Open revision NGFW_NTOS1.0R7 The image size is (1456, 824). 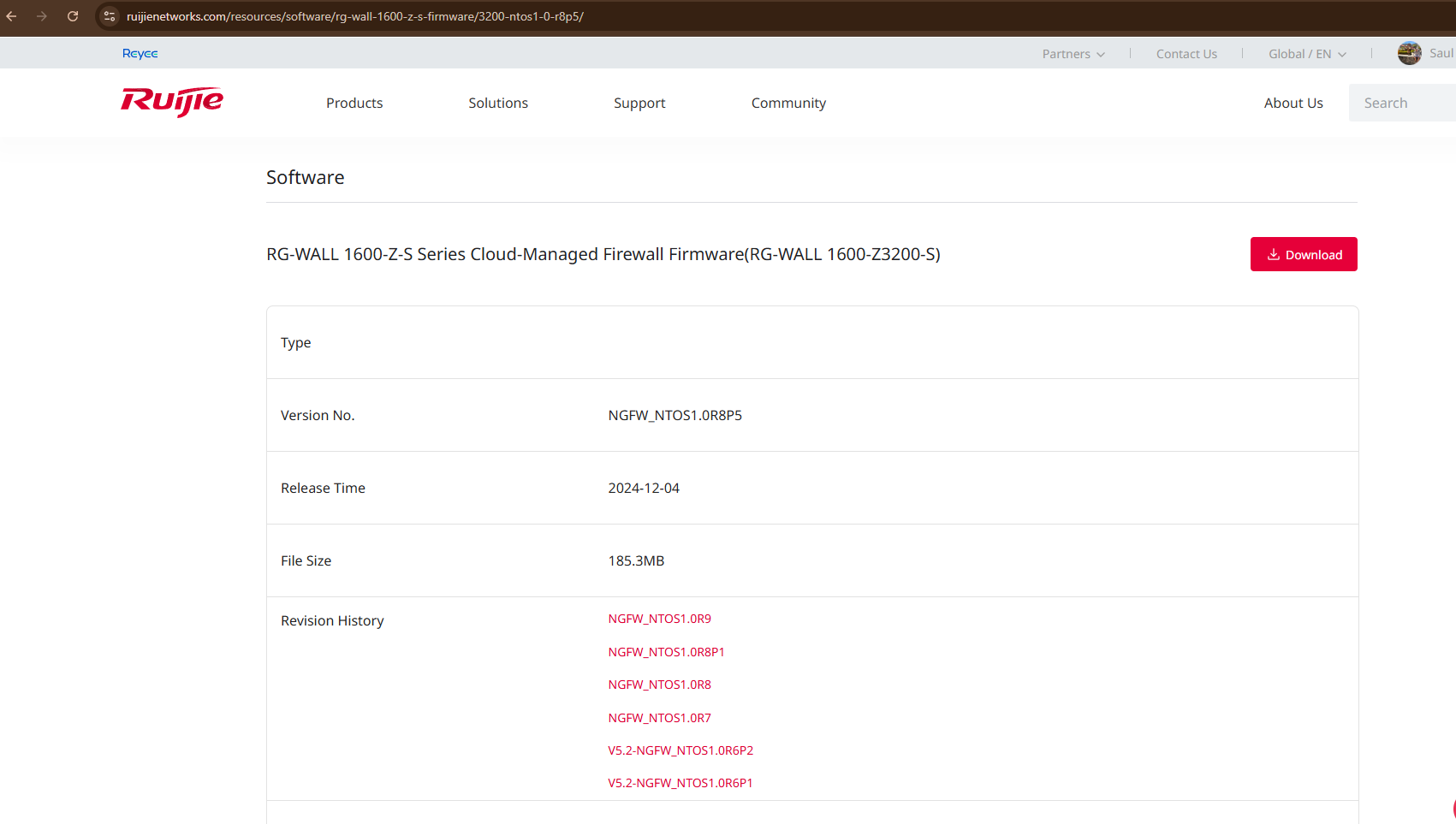pos(660,718)
